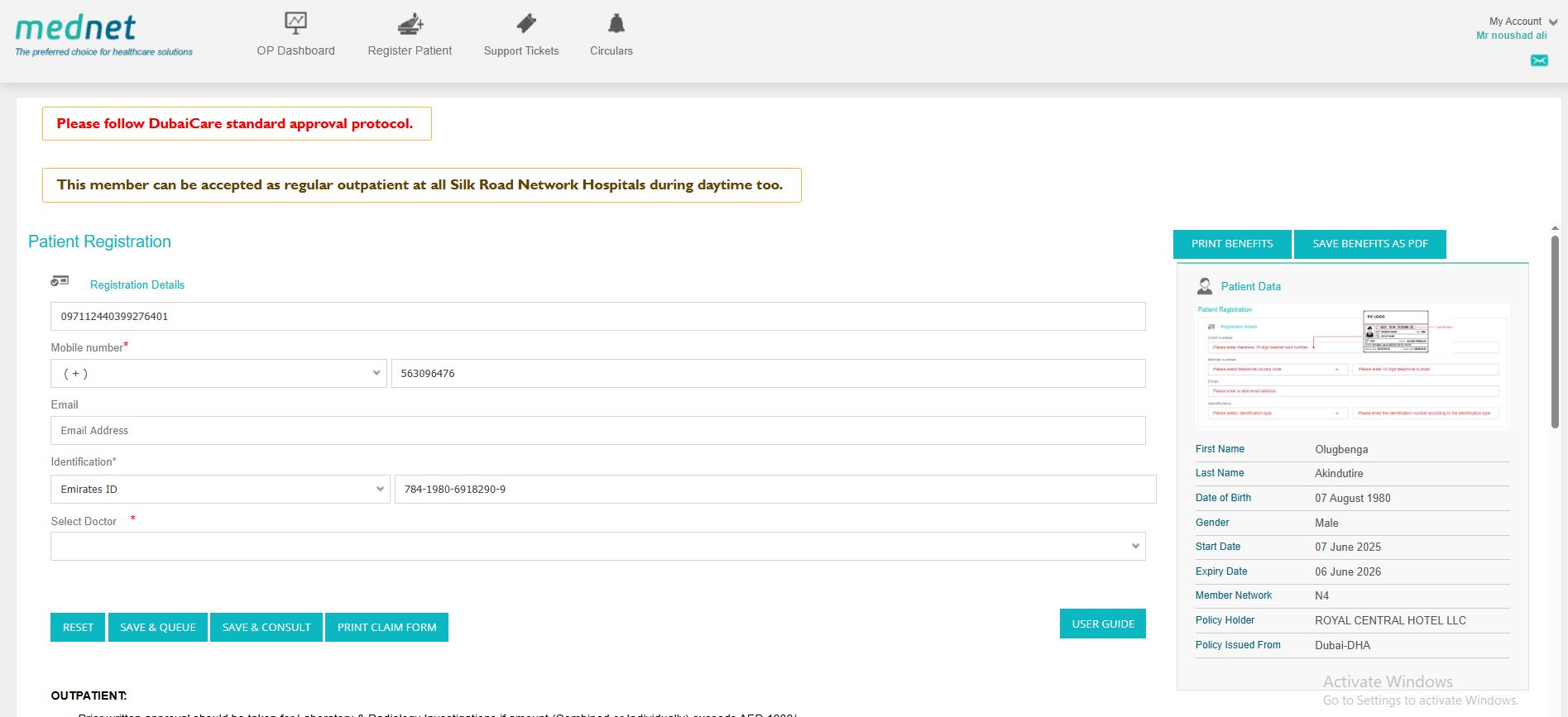This screenshot has height=717, width=1568.
Task: Click SAVE & QUEUE button
Action: [158, 627]
